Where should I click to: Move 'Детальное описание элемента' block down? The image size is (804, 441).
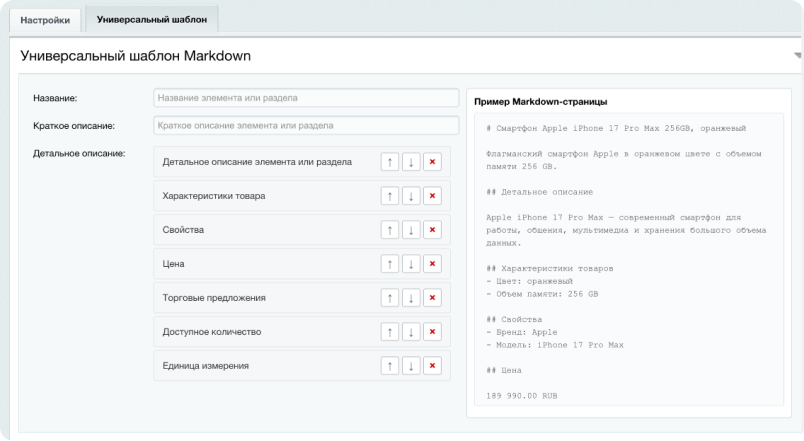coord(411,162)
